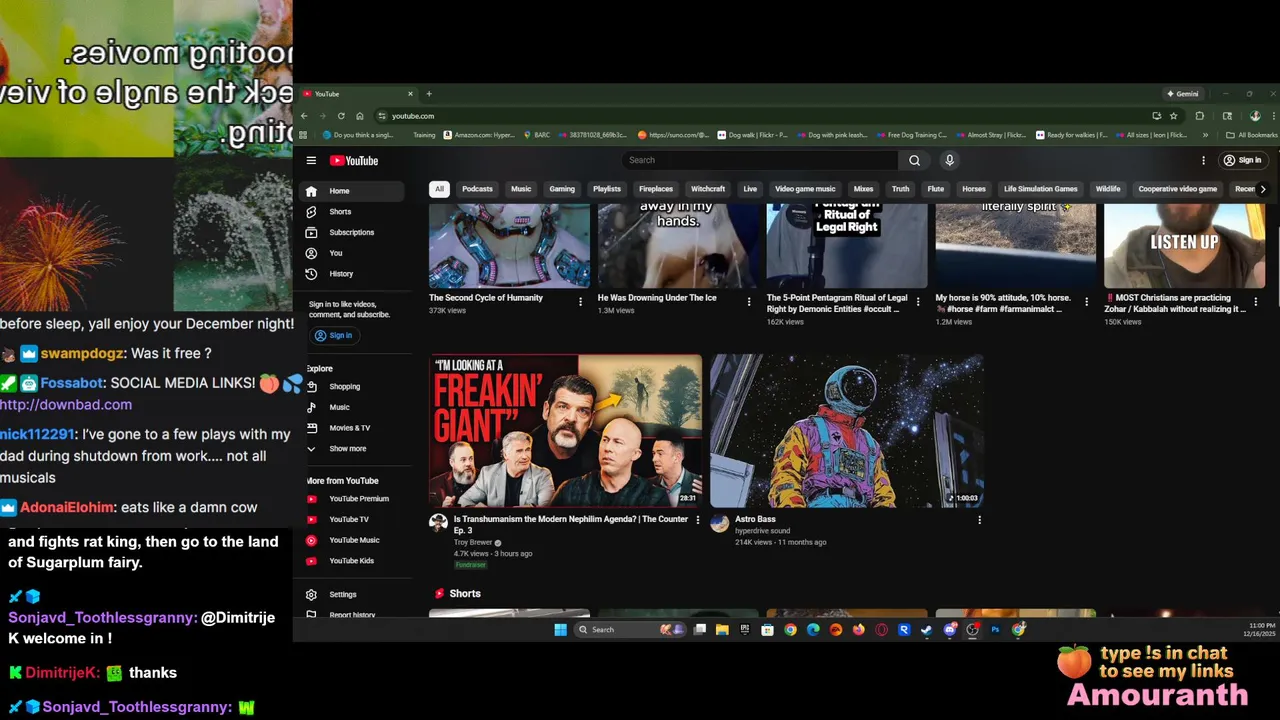Open more options for Transhumanism video

point(698,520)
